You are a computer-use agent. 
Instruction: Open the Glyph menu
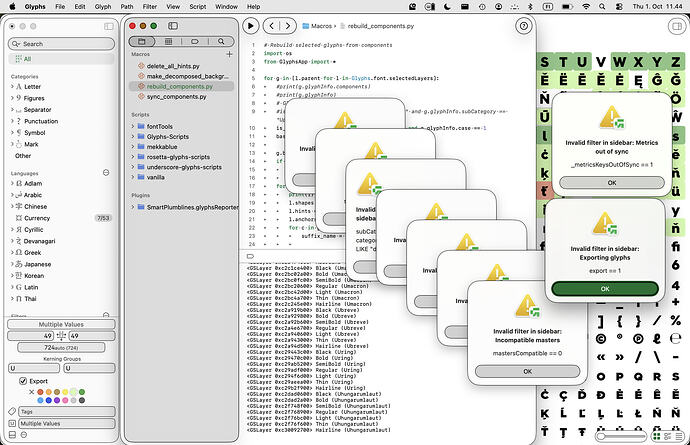(x=103, y=7)
